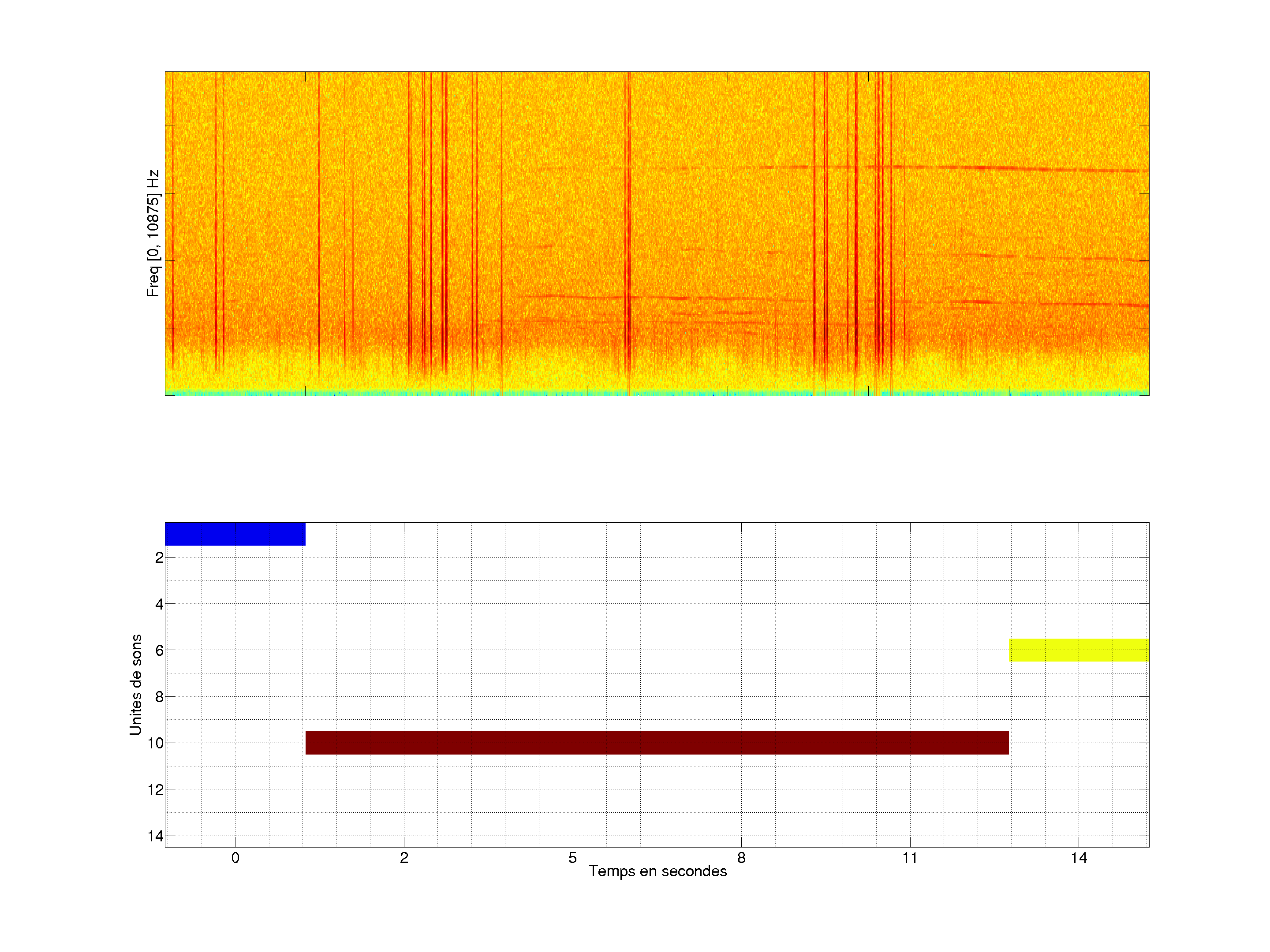
Task: Click y-axis tick label 14 at bottom
Action: 156,836
